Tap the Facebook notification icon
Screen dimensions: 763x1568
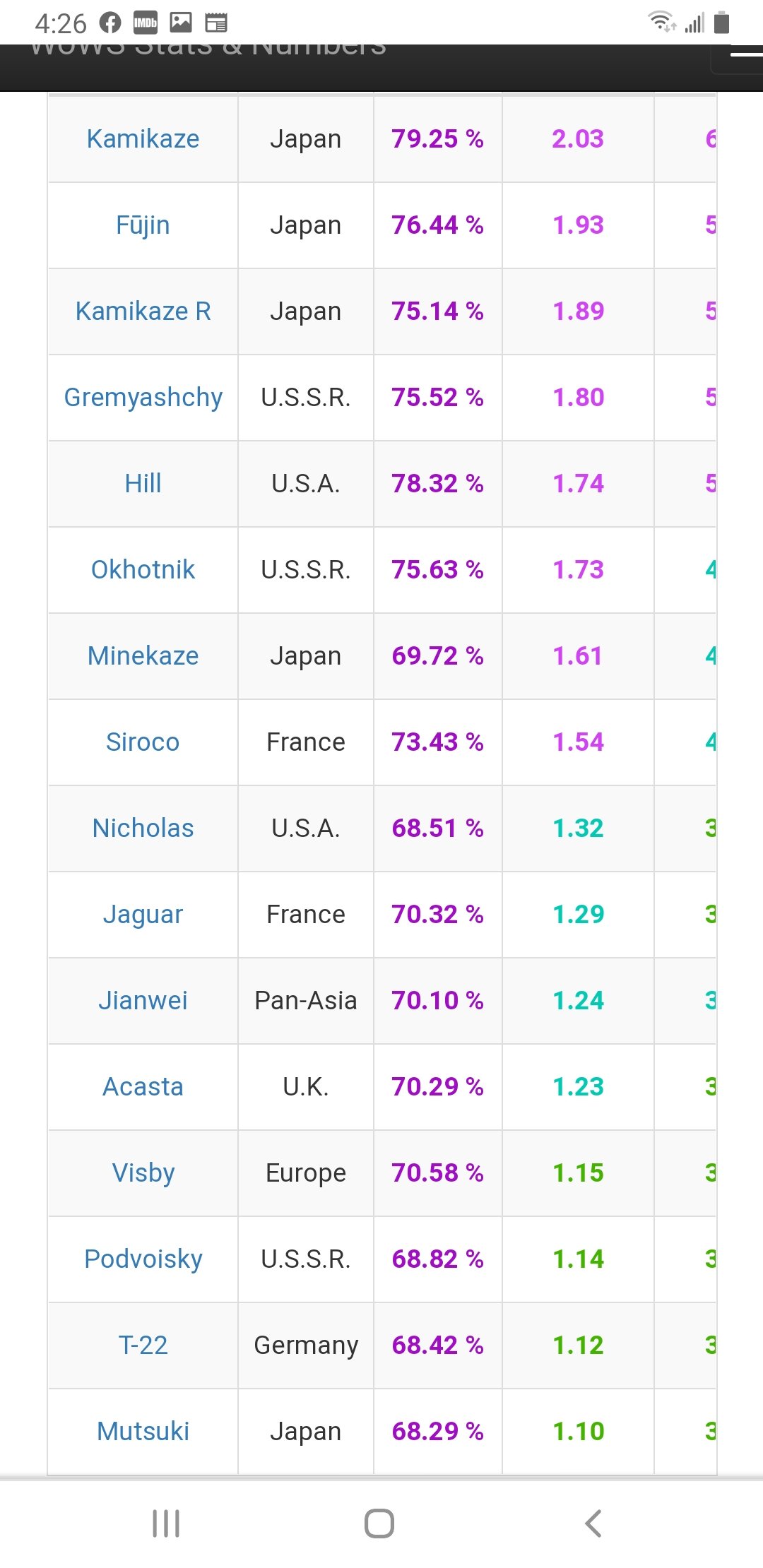(x=110, y=23)
